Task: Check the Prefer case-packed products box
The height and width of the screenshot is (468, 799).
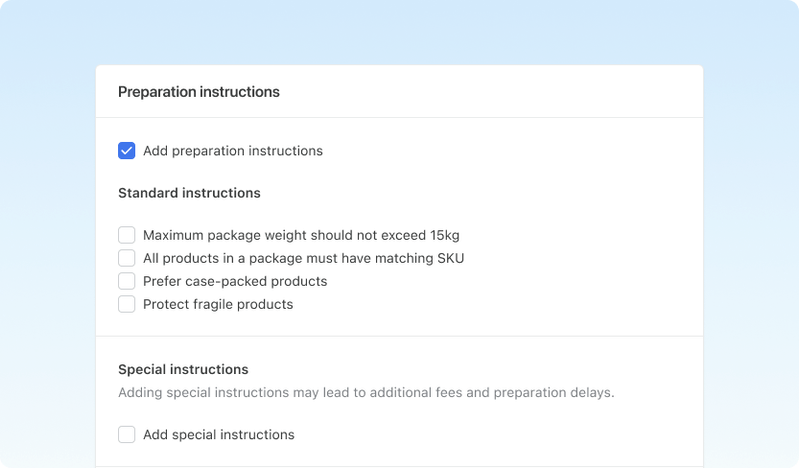Action: [x=127, y=281]
